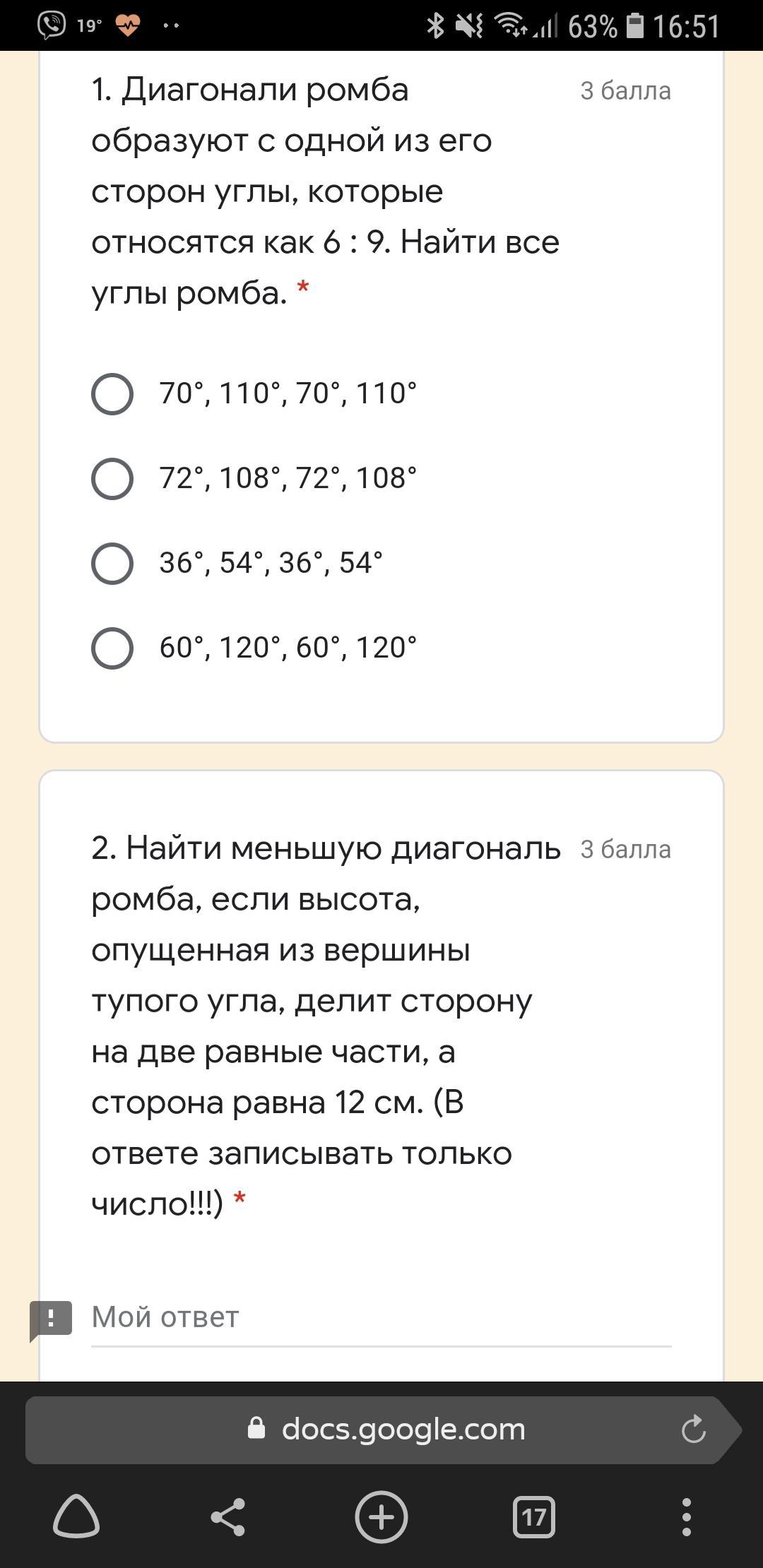Tap the 16:51 clock in status bar
Screen dimensions: 763x1568
point(686,26)
